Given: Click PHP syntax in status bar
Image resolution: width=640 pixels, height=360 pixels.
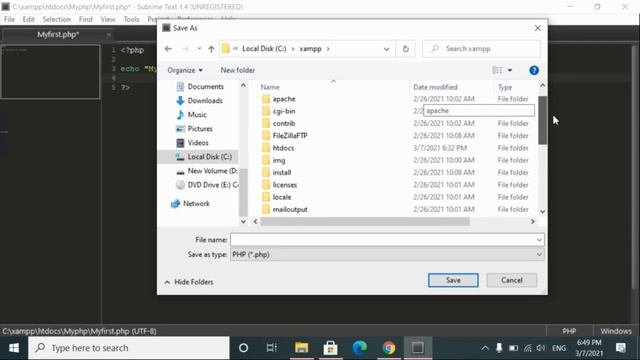Looking at the screenshot, I should 569,331.
